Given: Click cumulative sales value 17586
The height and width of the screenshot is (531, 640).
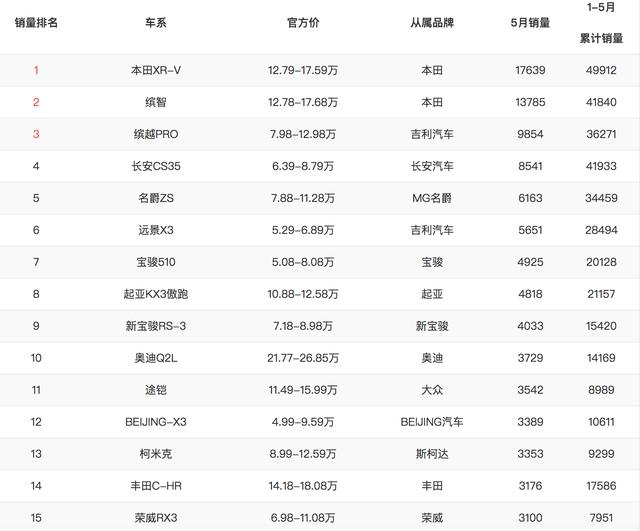Looking at the screenshot, I should click(601, 486).
